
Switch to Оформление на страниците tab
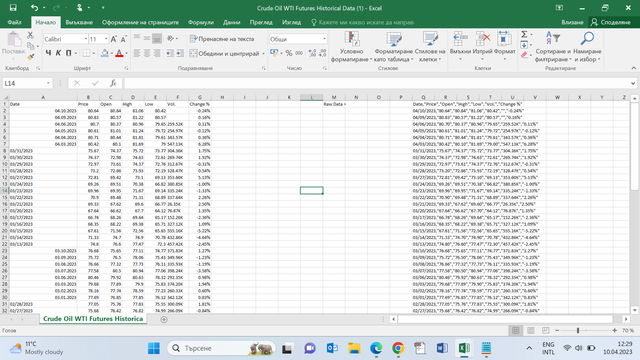coord(140,22)
